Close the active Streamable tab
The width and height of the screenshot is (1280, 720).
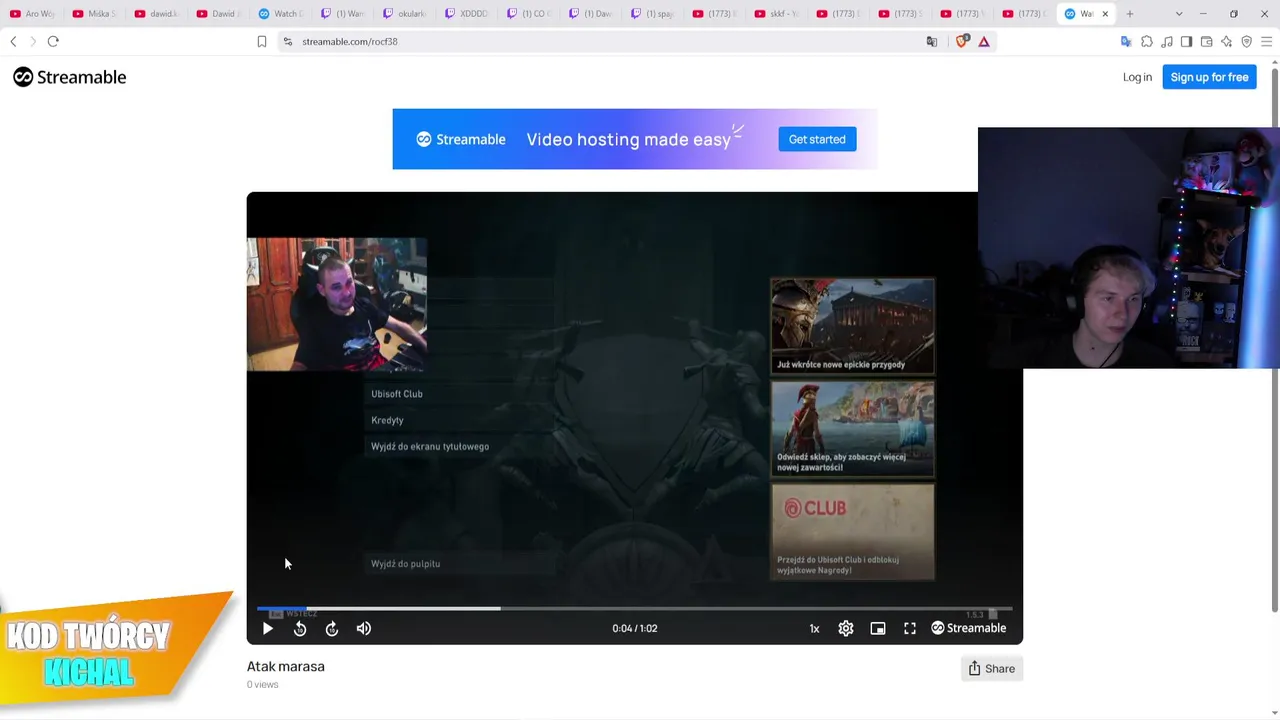(x=1105, y=14)
